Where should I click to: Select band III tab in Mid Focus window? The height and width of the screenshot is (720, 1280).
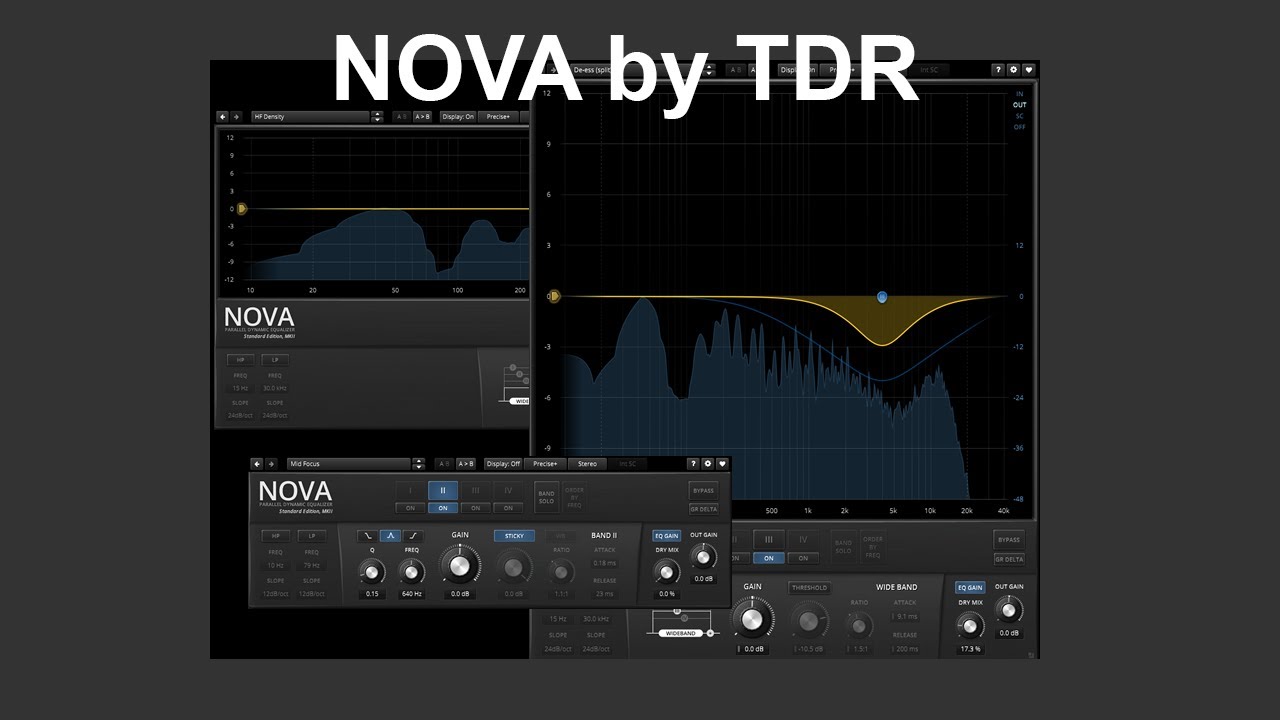[476, 490]
